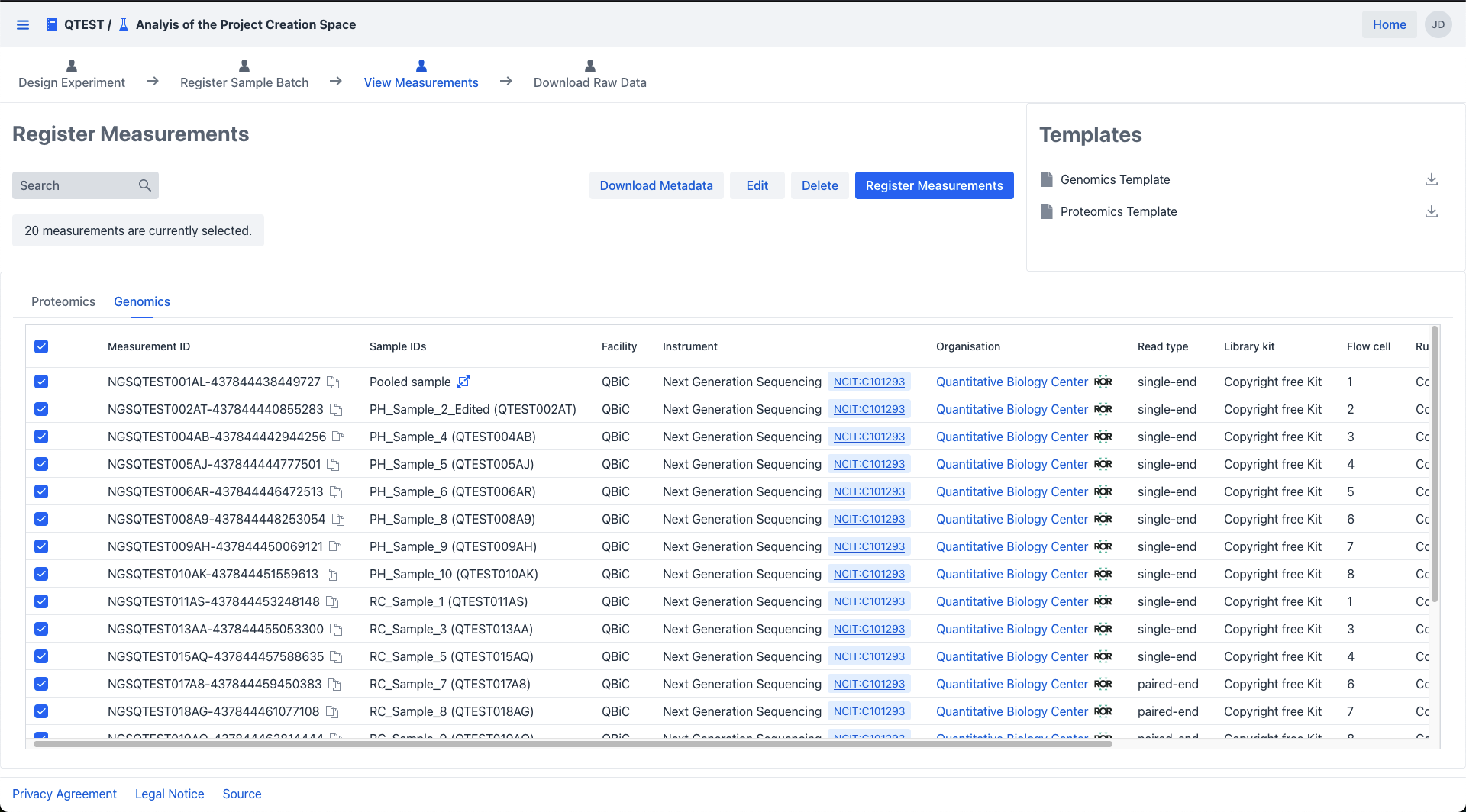Click the QTEST project book icon
The width and height of the screenshot is (1466, 812).
pyautogui.click(x=51, y=24)
